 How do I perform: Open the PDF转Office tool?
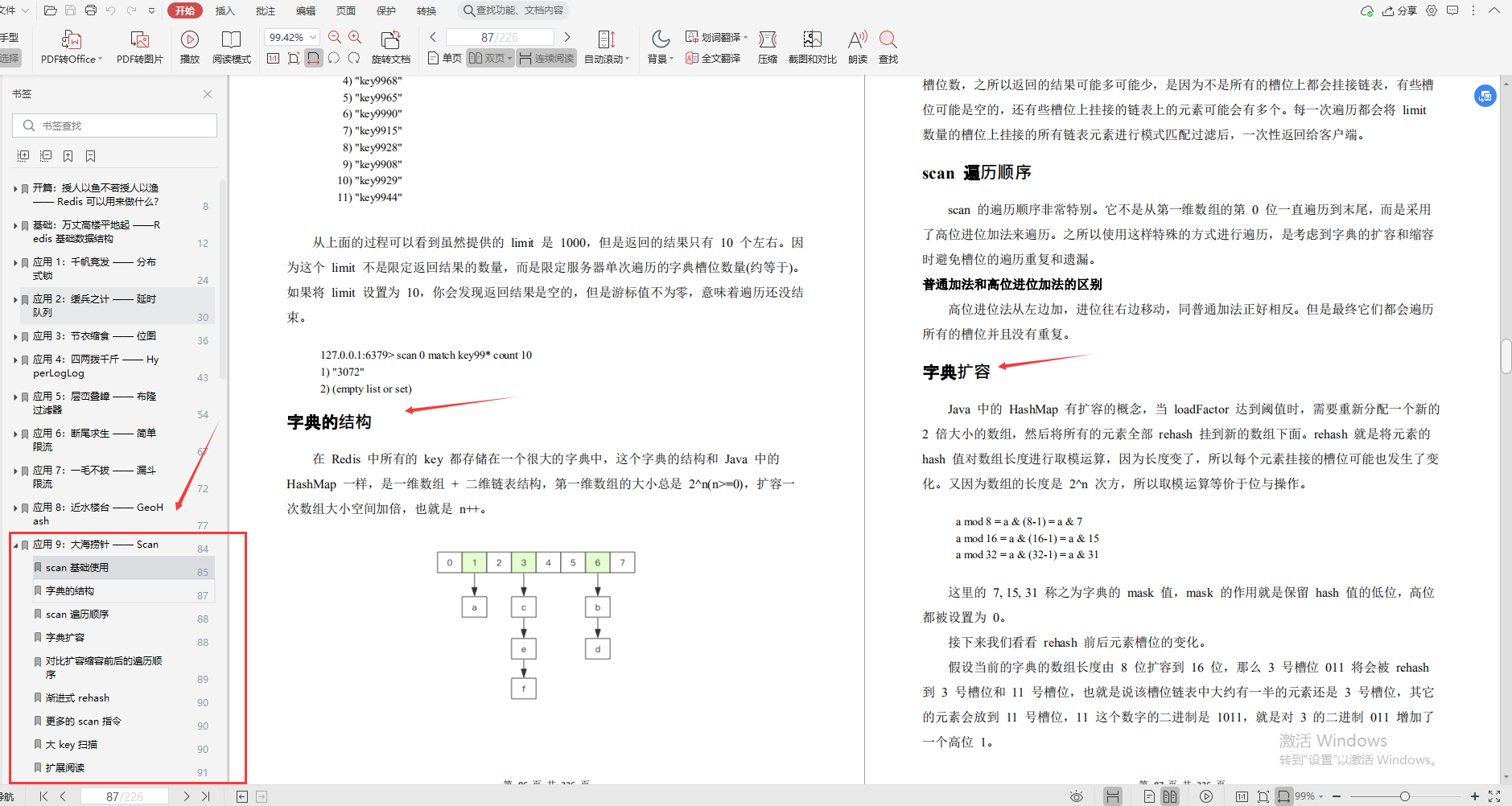point(70,46)
